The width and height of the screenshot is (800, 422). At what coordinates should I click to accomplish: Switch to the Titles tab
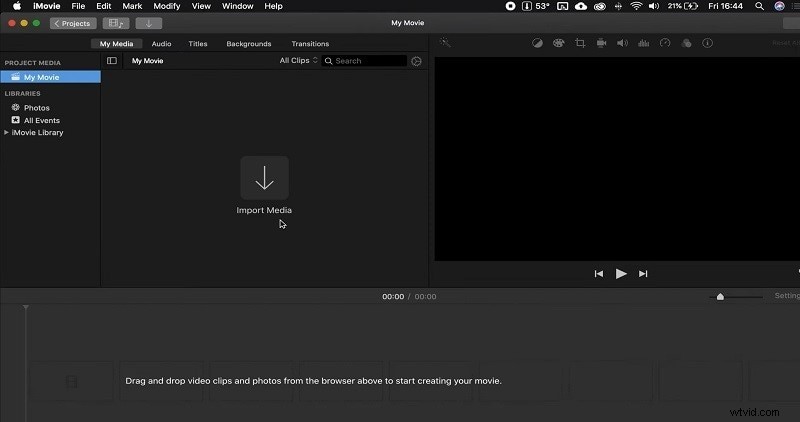pyautogui.click(x=198, y=44)
